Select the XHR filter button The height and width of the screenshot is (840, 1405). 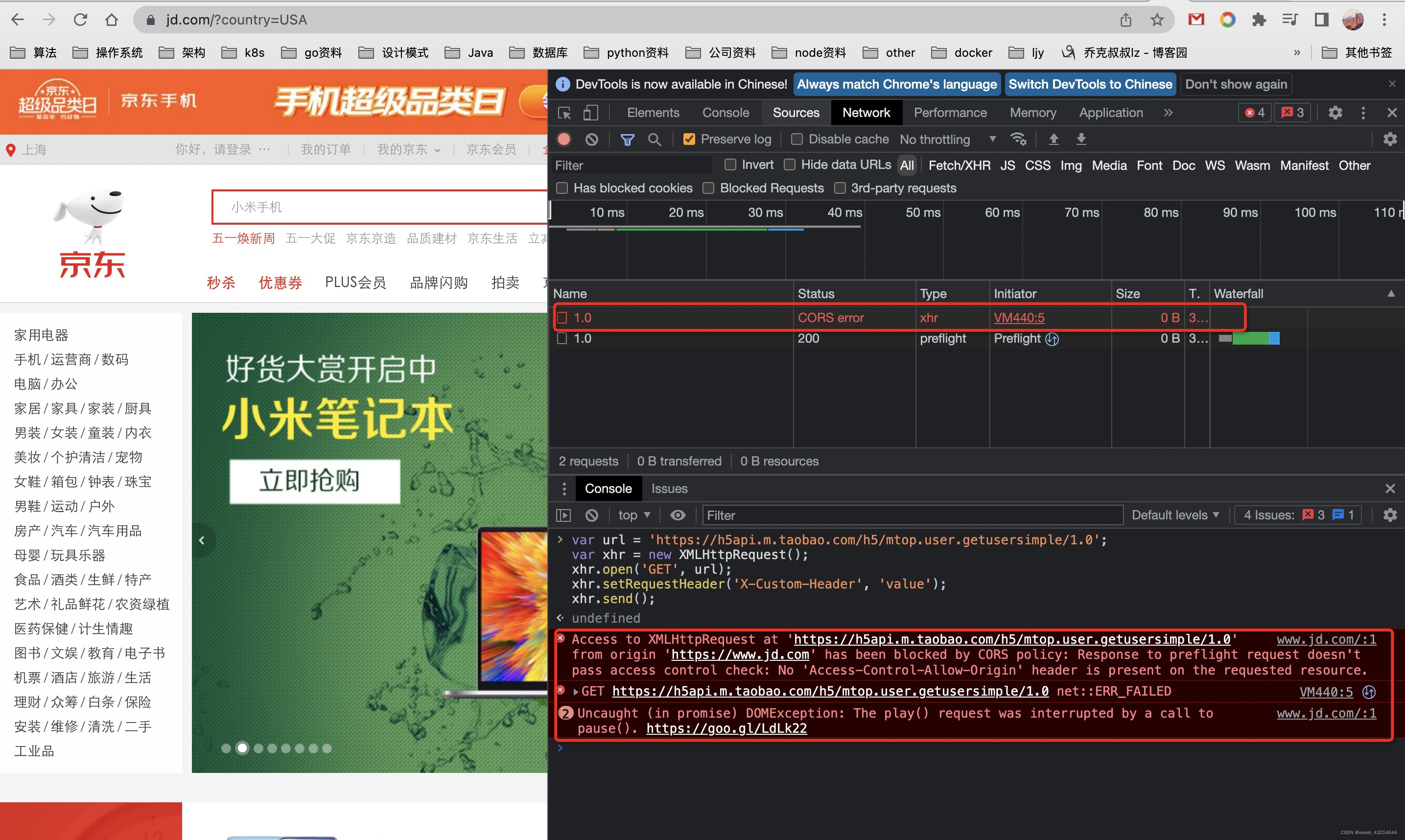[x=955, y=165]
